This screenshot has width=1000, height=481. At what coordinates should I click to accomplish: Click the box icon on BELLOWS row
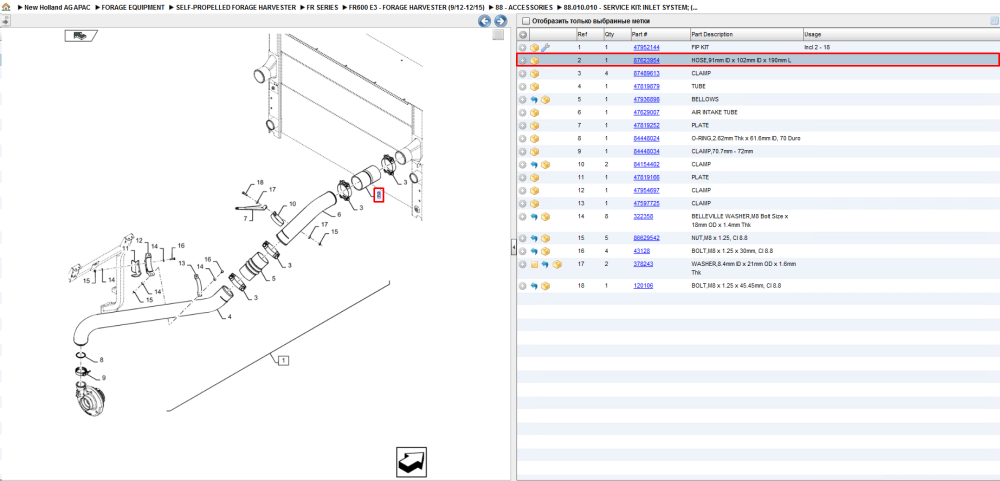(x=545, y=100)
